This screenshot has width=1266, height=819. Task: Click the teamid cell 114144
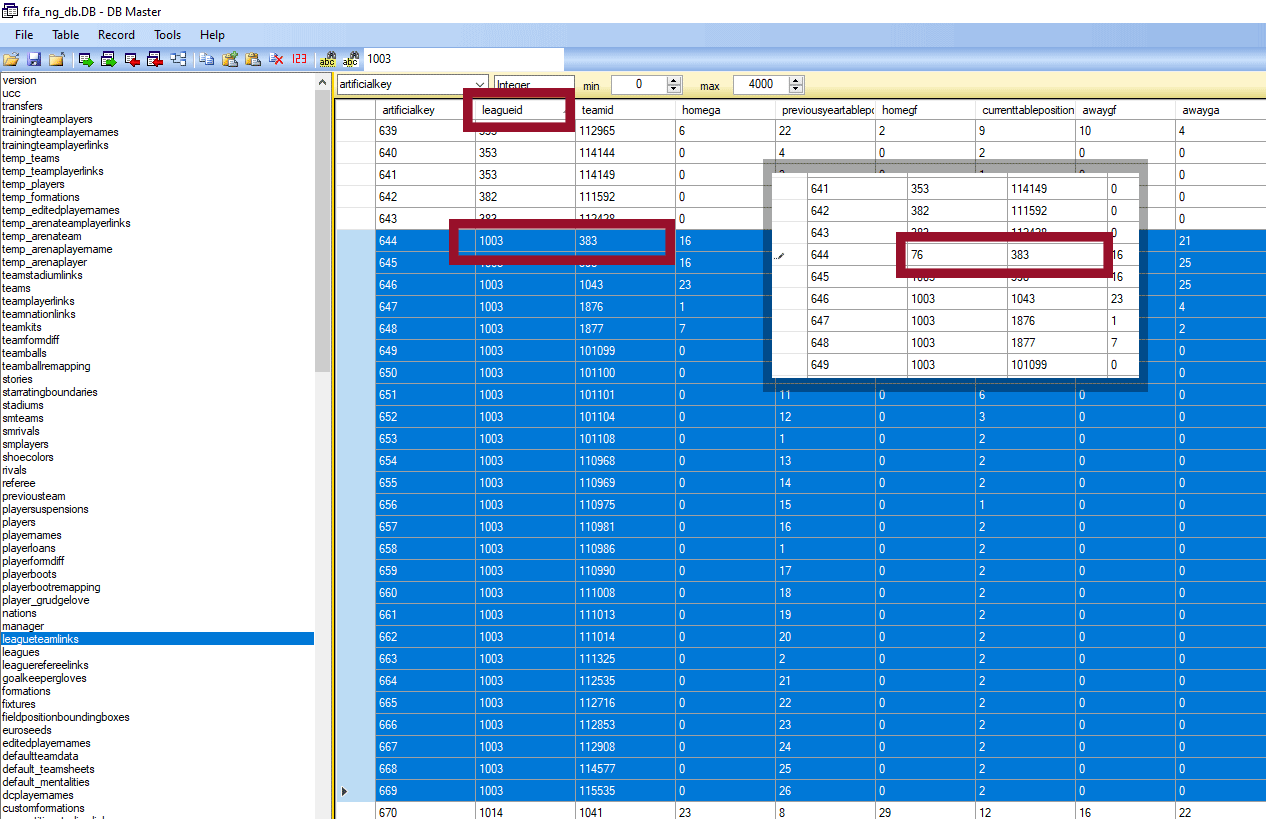(x=625, y=153)
